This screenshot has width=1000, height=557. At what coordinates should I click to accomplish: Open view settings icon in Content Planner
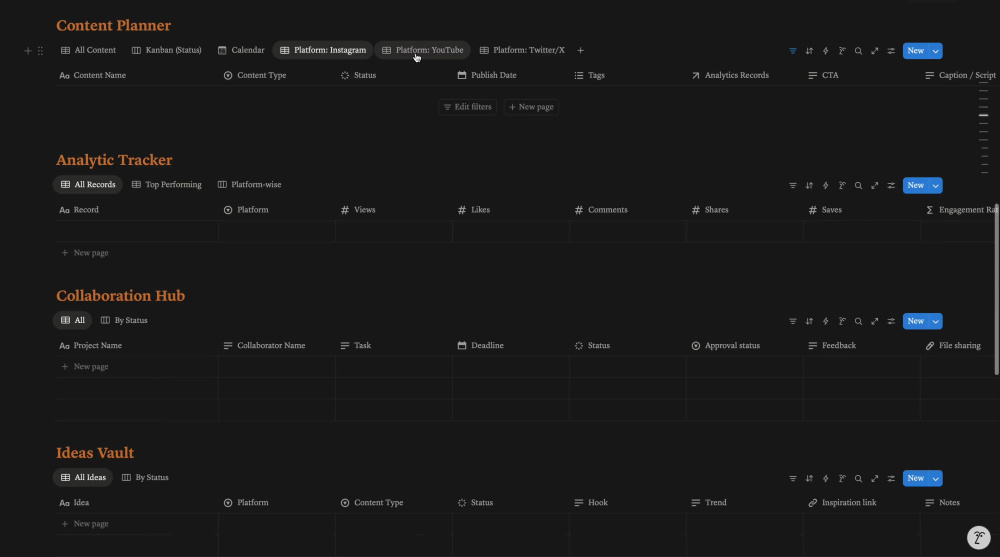click(x=891, y=50)
